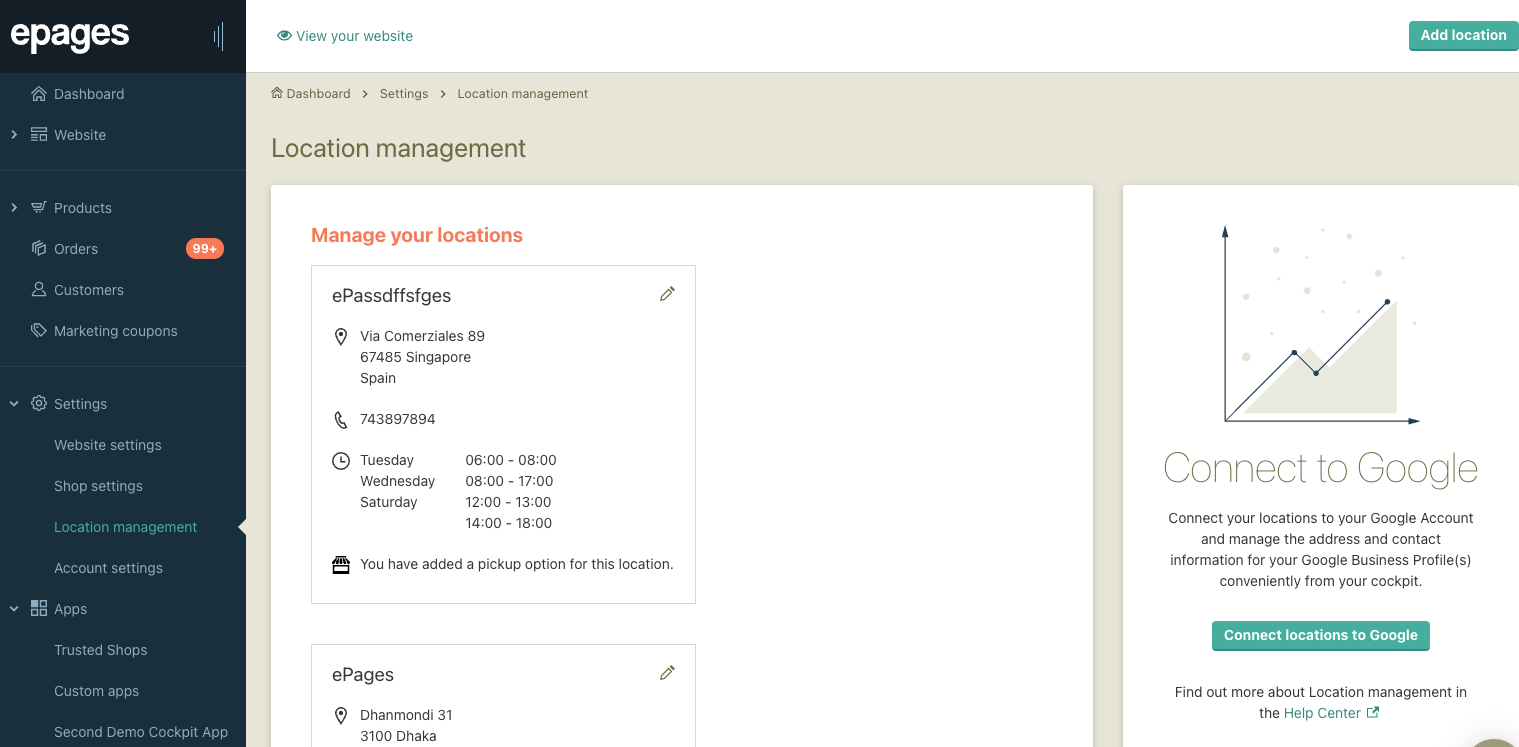Go to Settings via breadcrumb
Image resolution: width=1519 pixels, height=747 pixels.
pyautogui.click(x=404, y=94)
